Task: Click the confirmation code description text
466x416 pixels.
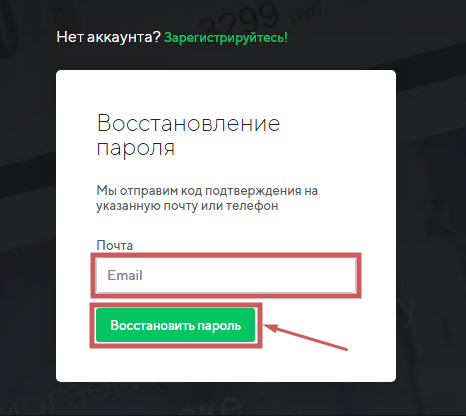Action: pyautogui.click(x=207, y=198)
